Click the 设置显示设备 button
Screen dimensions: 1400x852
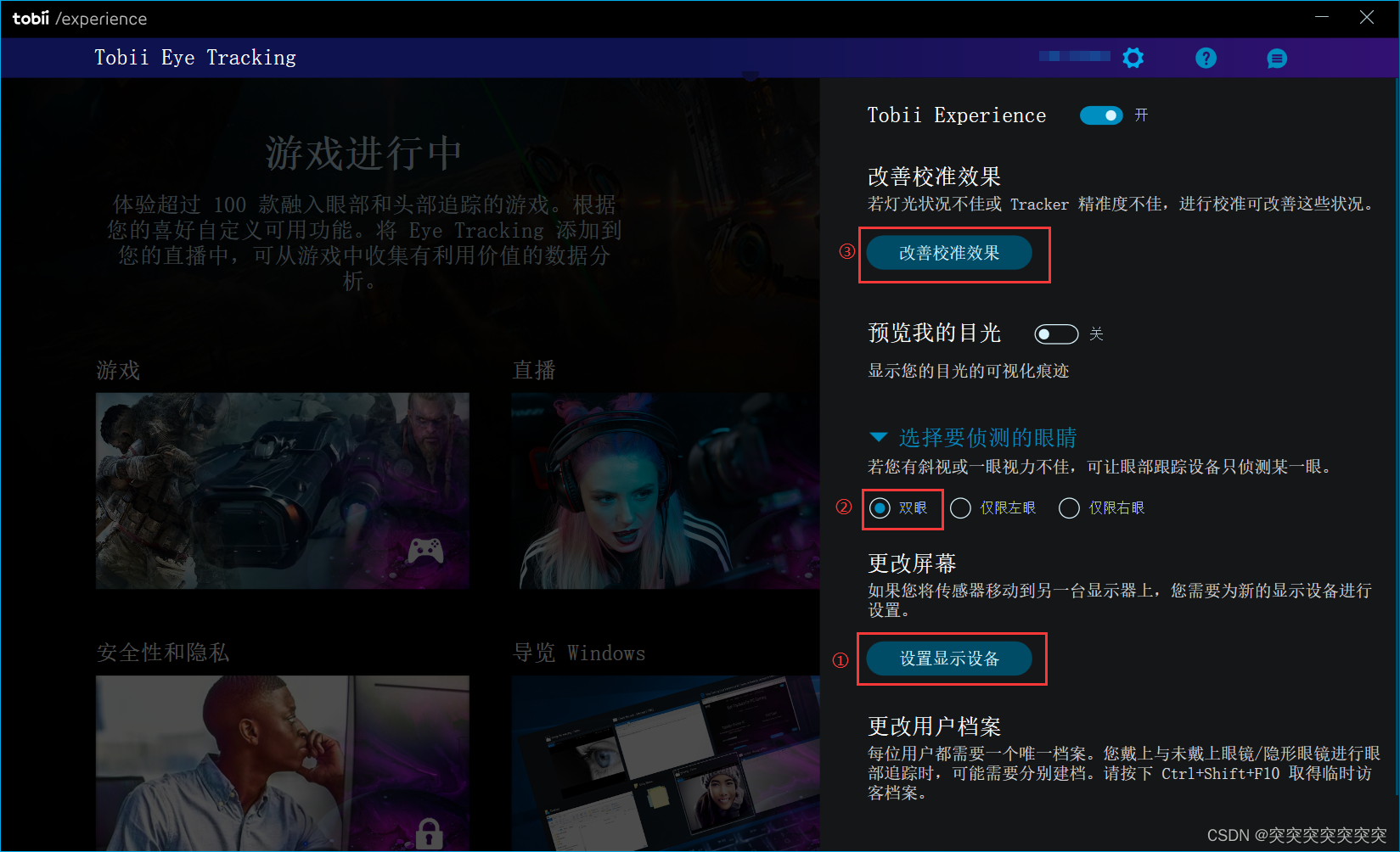(949, 659)
